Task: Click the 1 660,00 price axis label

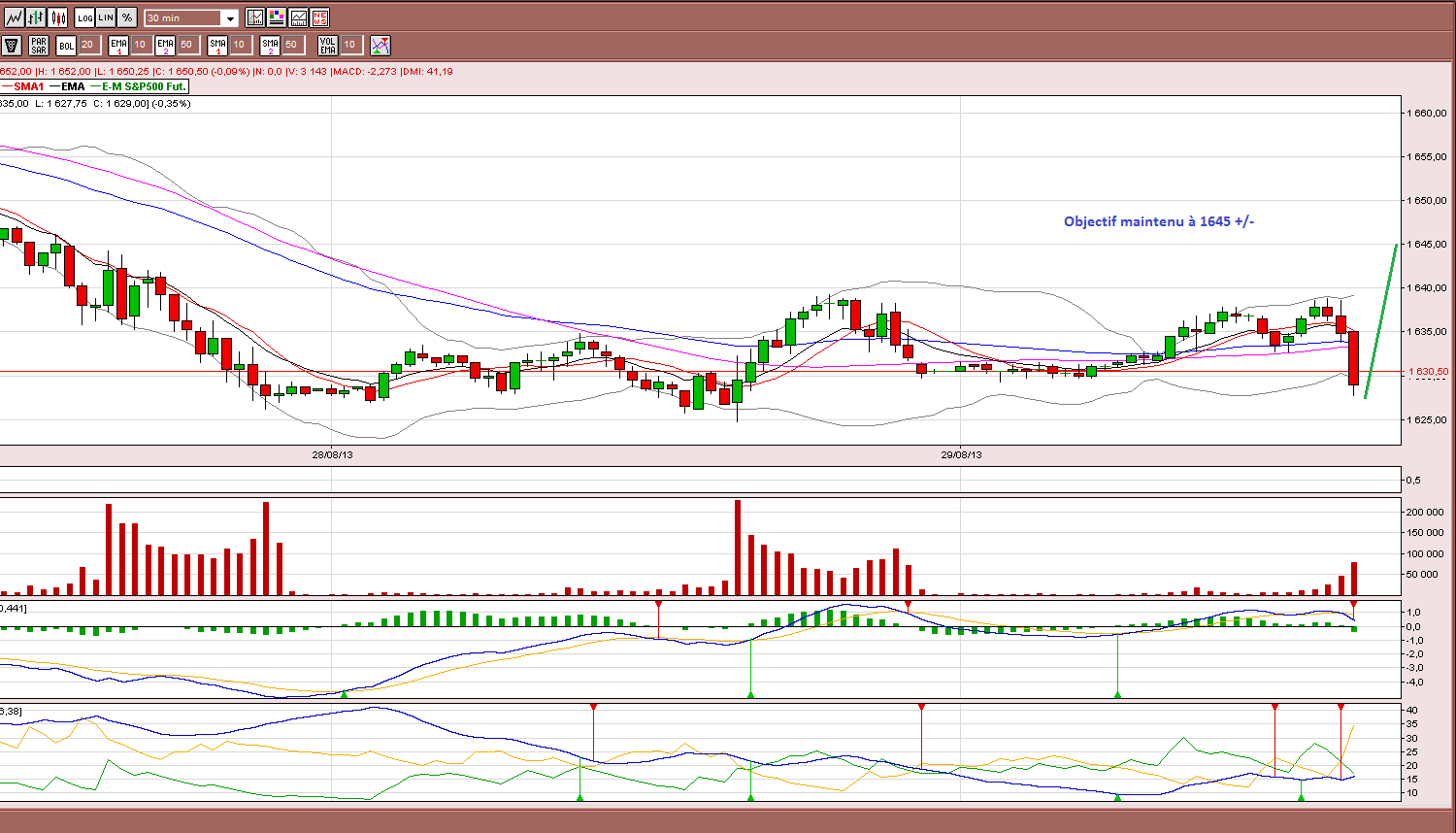Action: pyautogui.click(x=1428, y=113)
